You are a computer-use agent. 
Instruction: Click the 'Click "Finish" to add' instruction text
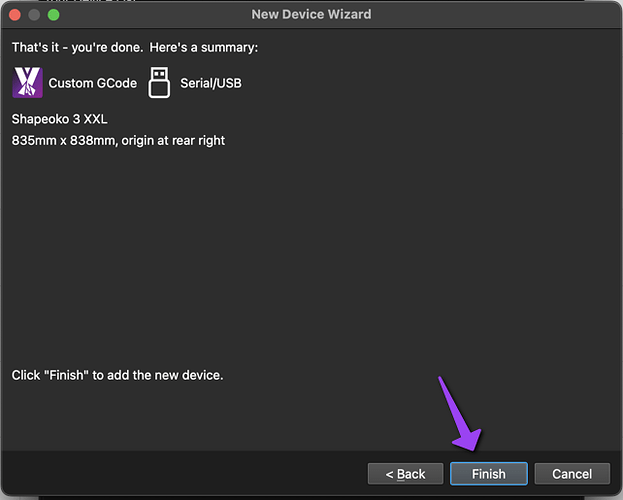point(117,375)
